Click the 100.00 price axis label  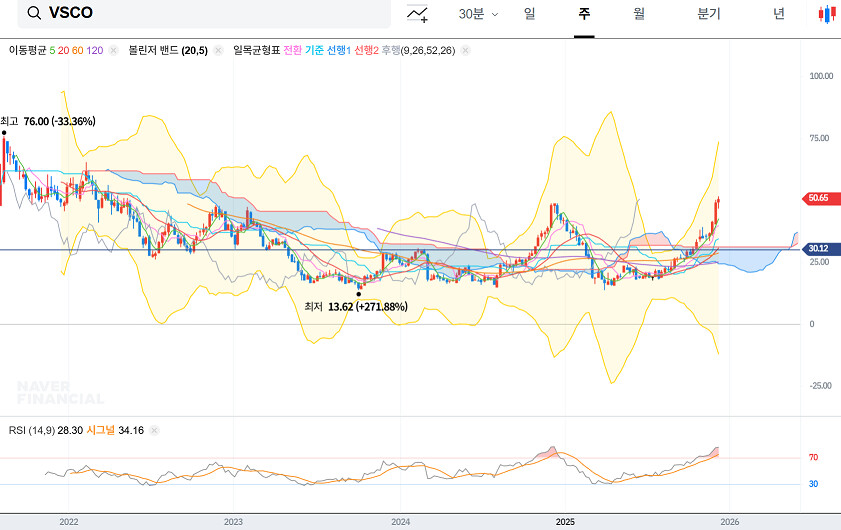pyautogui.click(x=821, y=76)
